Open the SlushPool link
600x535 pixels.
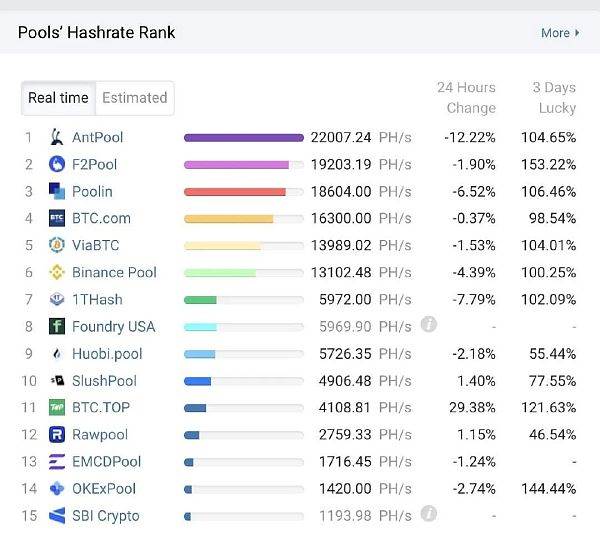104,381
